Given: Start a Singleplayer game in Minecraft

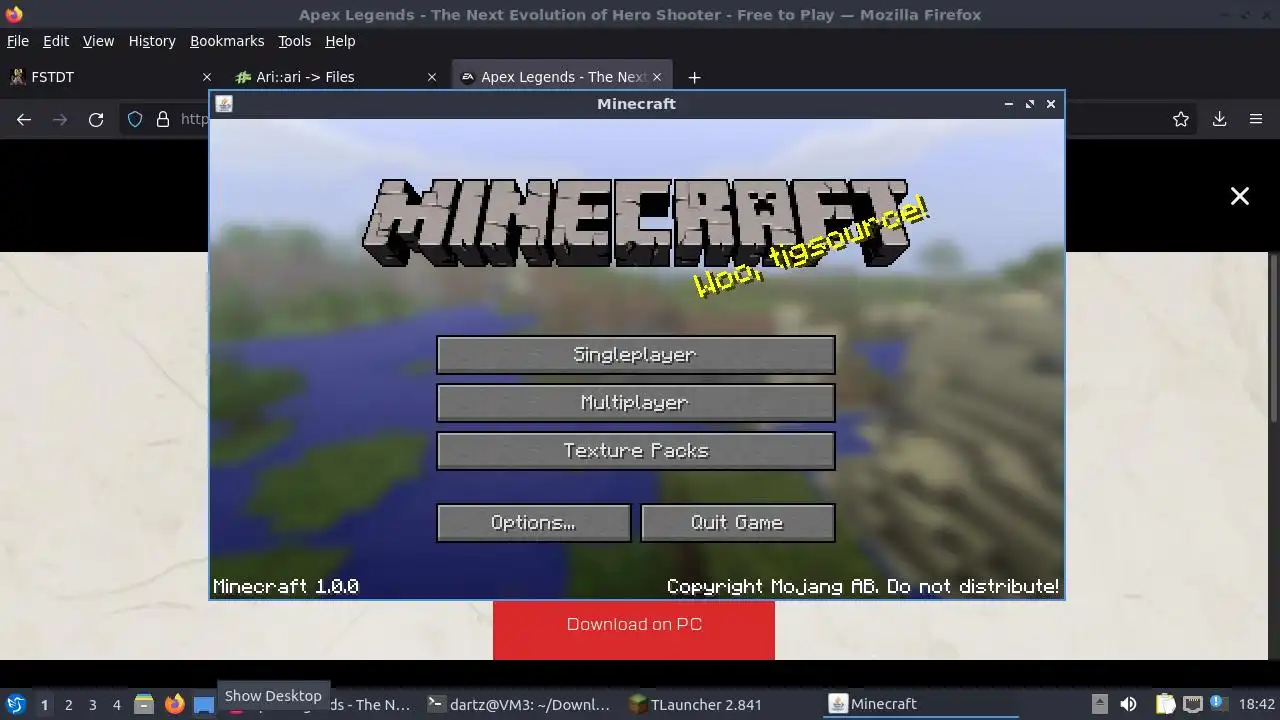Looking at the screenshot, I should [635, 355].
